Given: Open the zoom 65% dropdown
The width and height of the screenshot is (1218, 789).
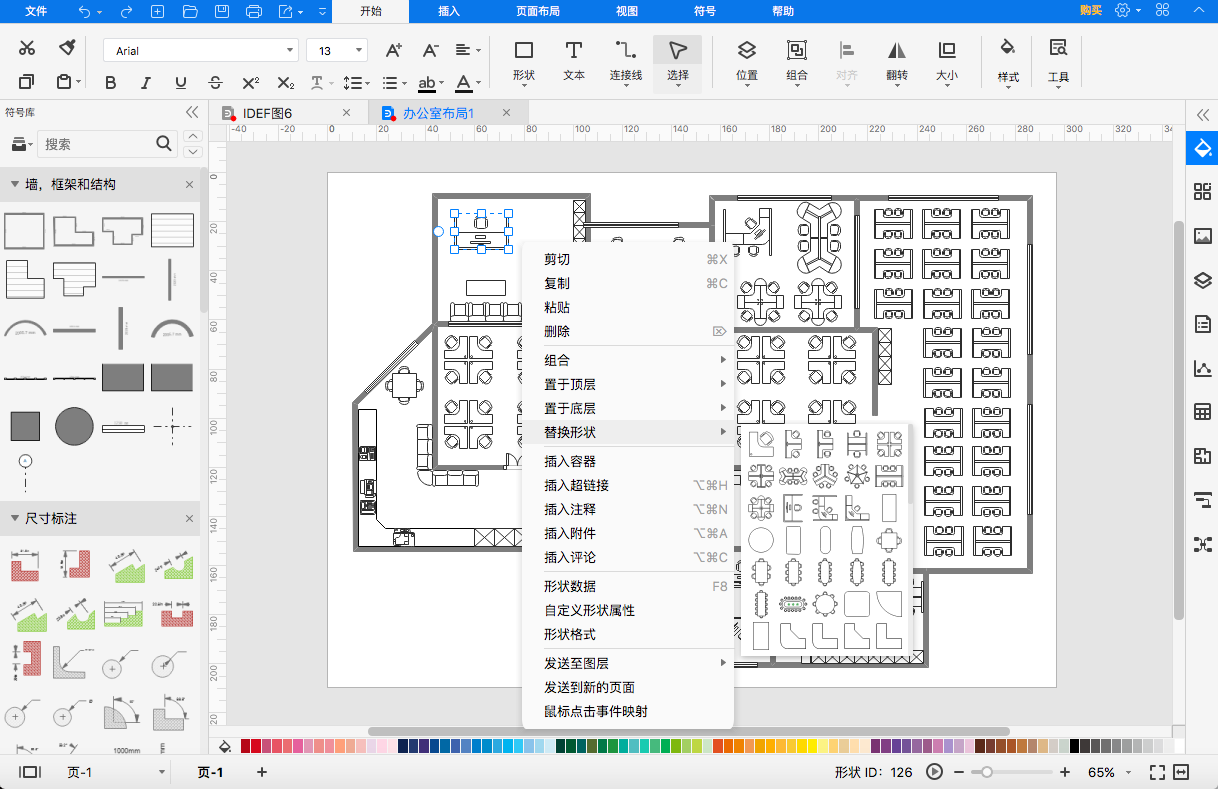Looking at the screenshot, I should click(1130, 772).
